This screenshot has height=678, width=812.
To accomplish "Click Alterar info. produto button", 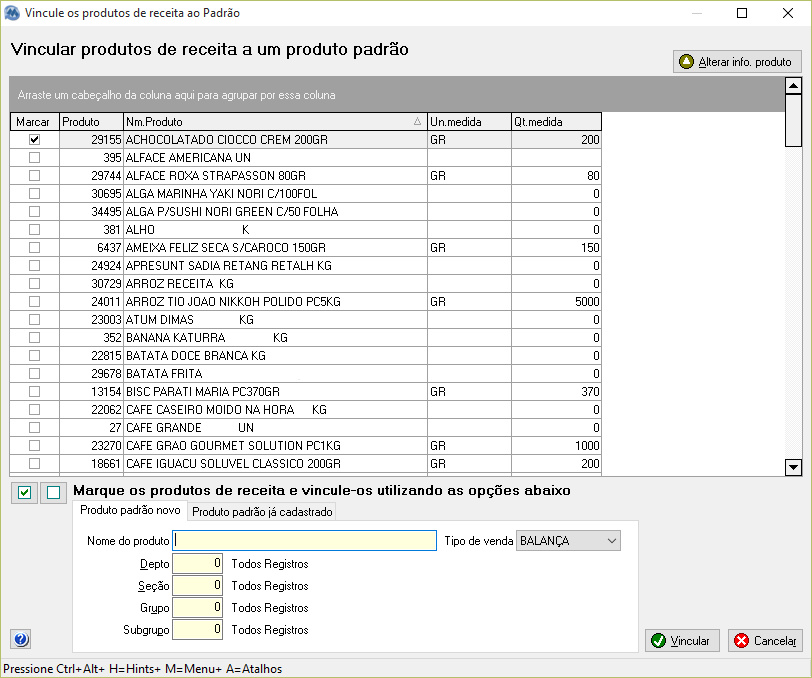I will click(737, 62).
